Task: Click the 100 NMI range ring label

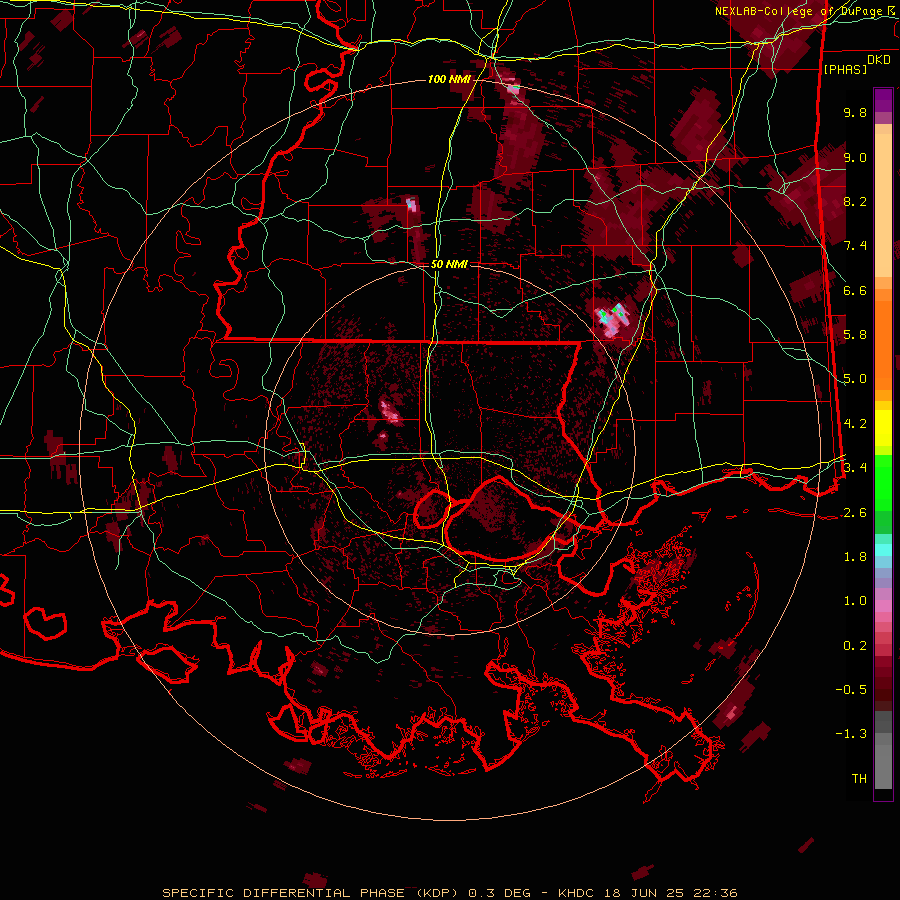Action: (448, 79)
